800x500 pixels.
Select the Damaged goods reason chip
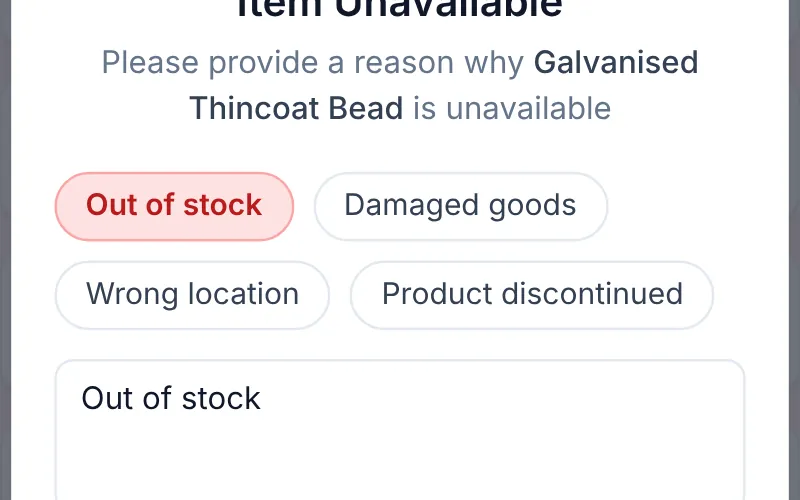click(461, 206)
